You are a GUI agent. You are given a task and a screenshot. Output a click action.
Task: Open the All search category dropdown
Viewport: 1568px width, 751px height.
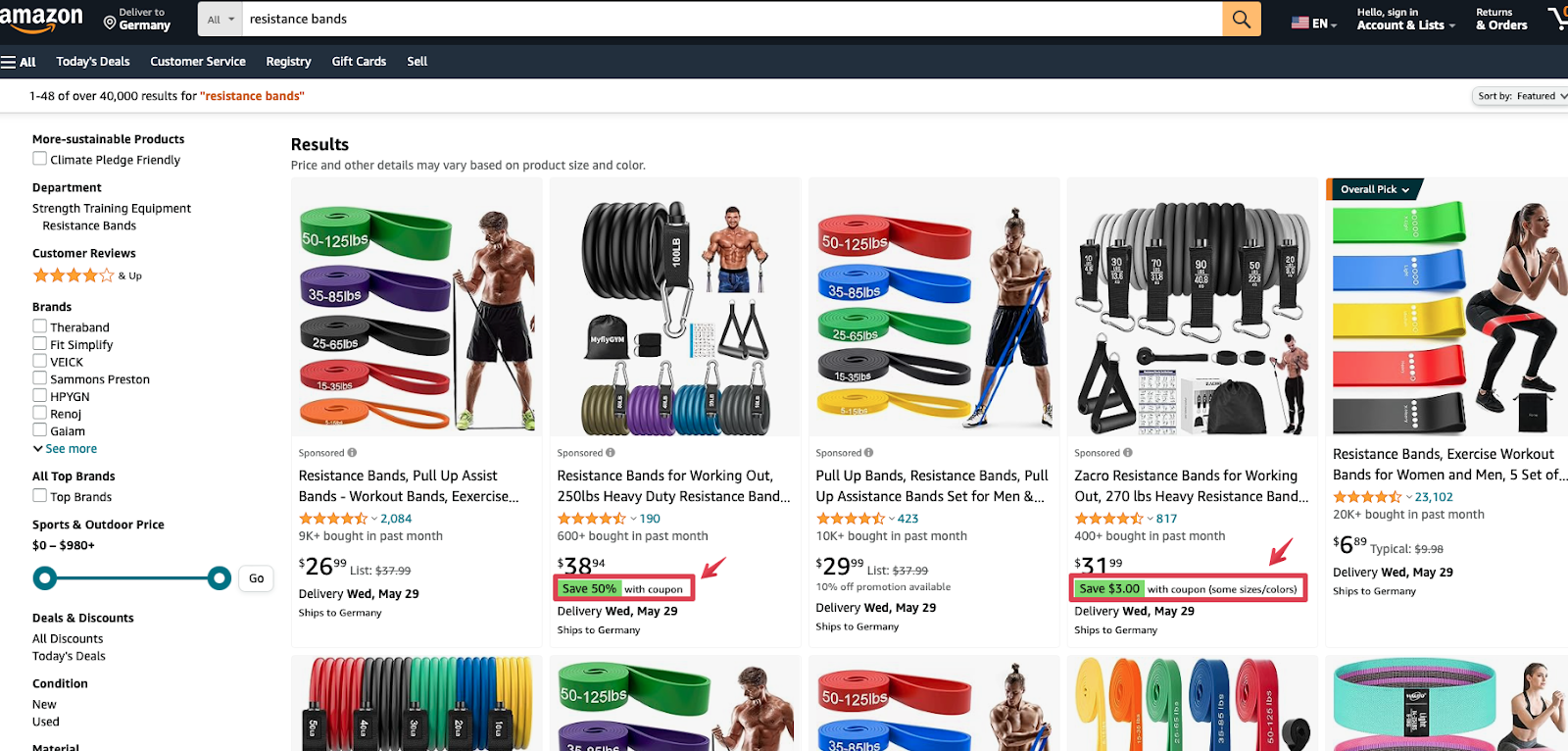[218, 18]
